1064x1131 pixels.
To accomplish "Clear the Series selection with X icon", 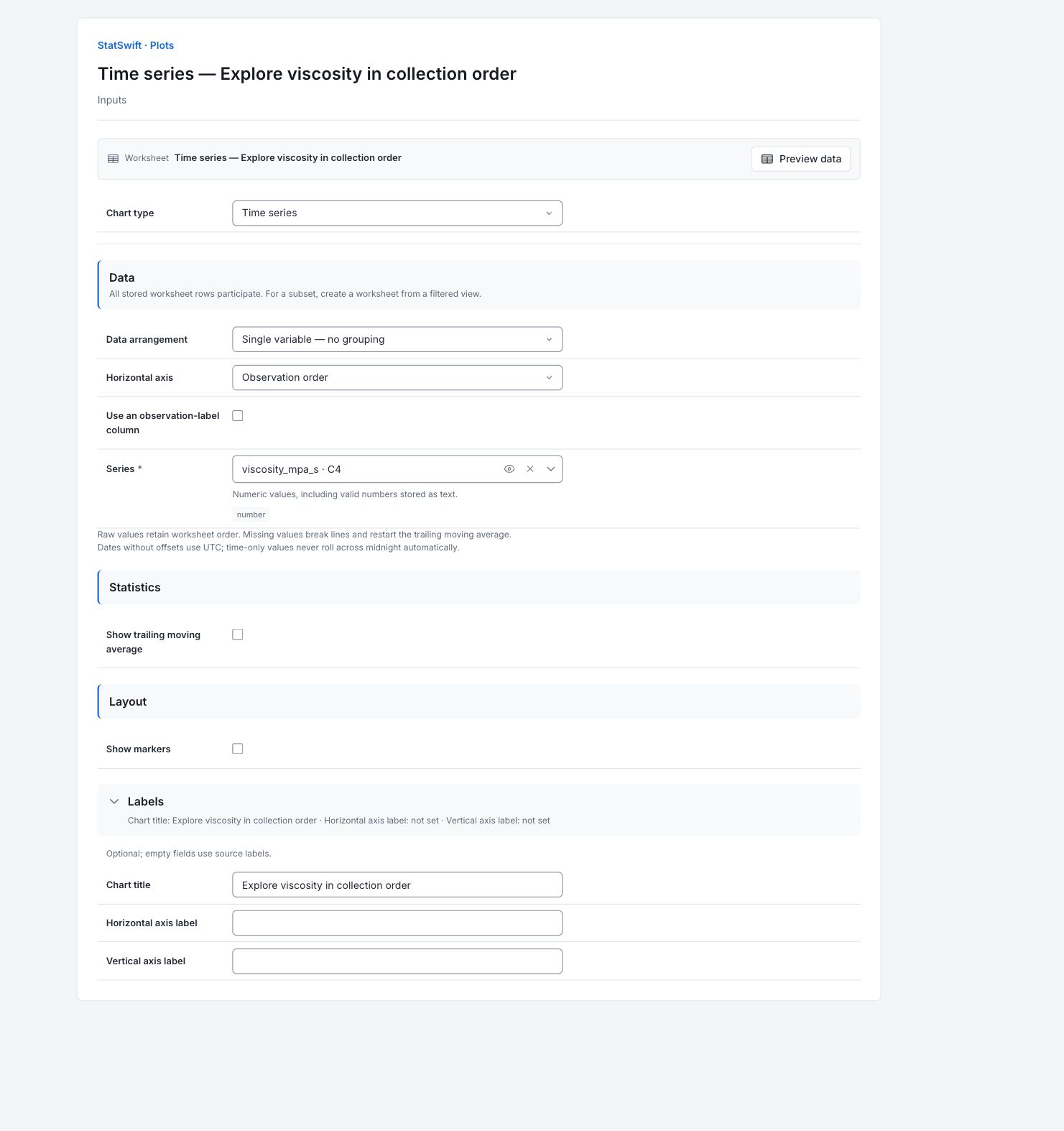I will coord(530,469).
